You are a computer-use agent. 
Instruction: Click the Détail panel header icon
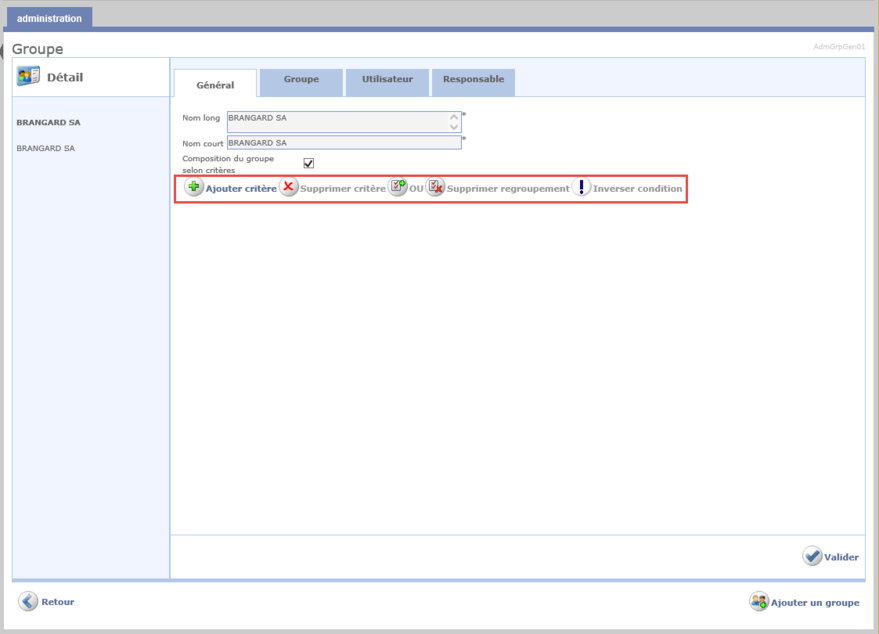tap(28, 77)
